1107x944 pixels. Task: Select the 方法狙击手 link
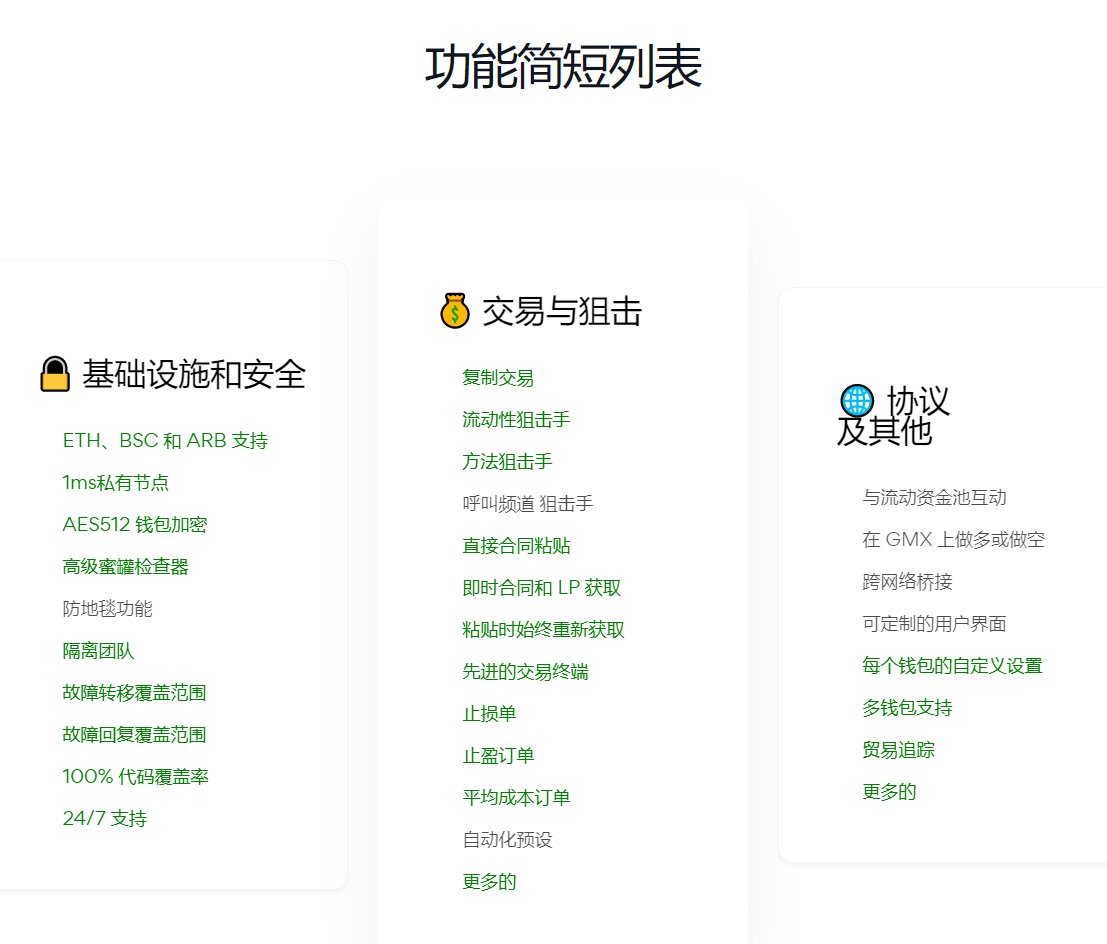tap(507, 462)
